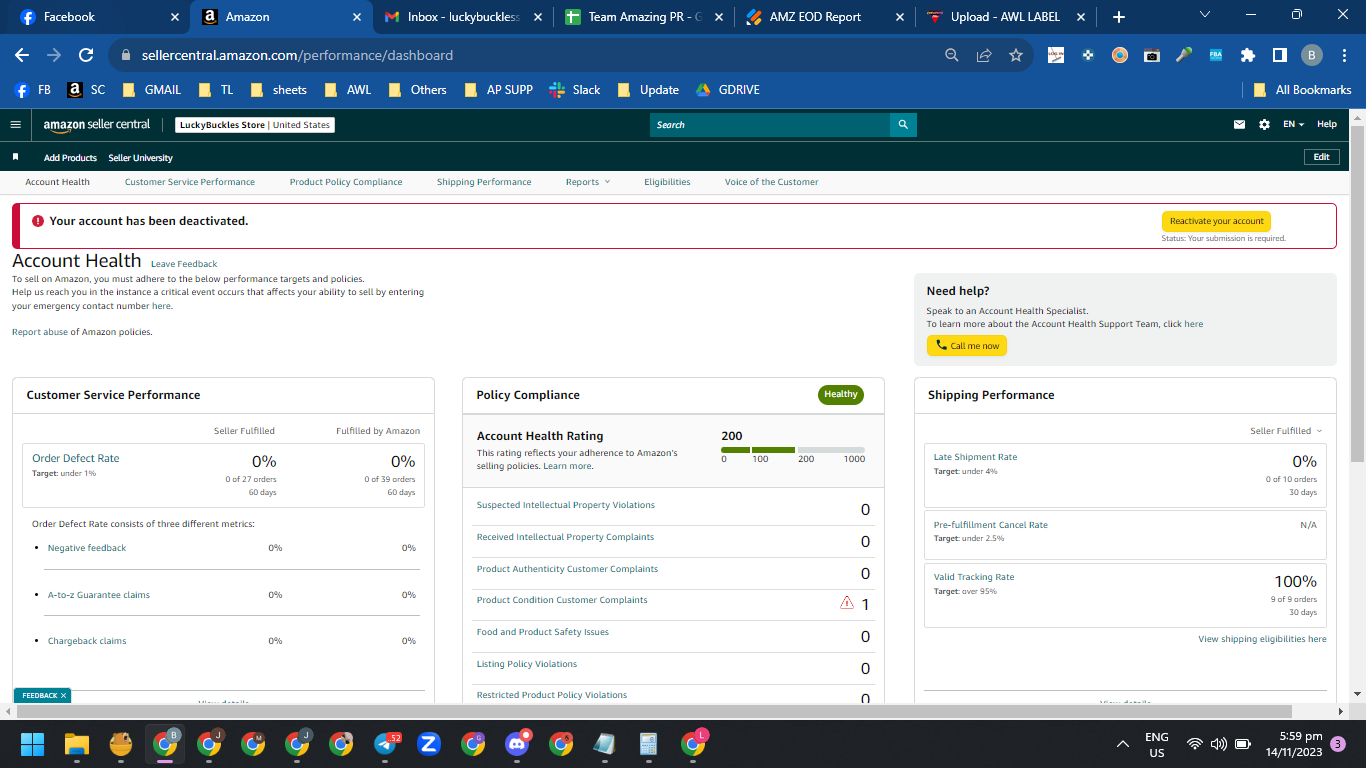The width and height of the screenshot is (1366, 768).
Task: Open the Seller Fulfilled shipping dropdown
Action: (1286, 431)
